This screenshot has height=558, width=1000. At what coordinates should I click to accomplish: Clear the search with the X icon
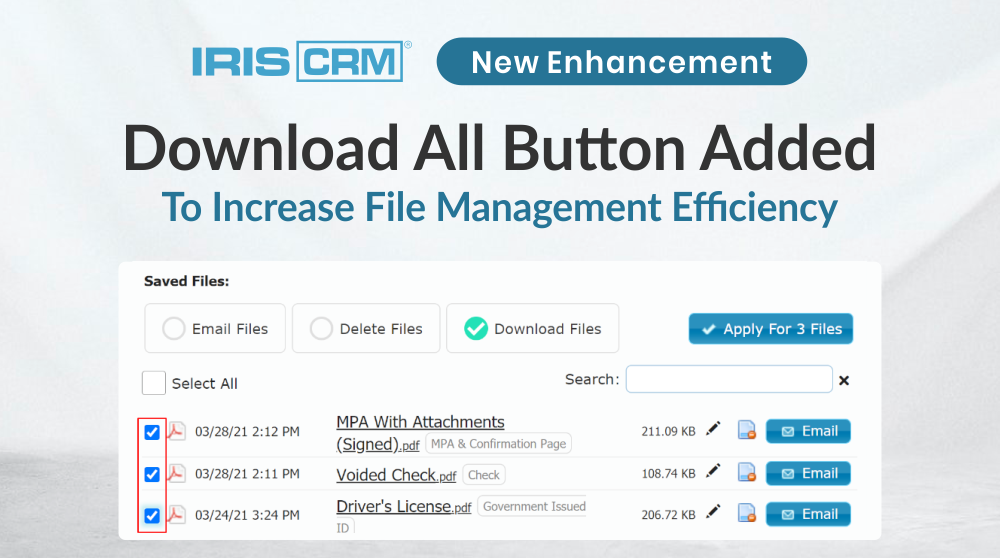(x=844, y=380)
